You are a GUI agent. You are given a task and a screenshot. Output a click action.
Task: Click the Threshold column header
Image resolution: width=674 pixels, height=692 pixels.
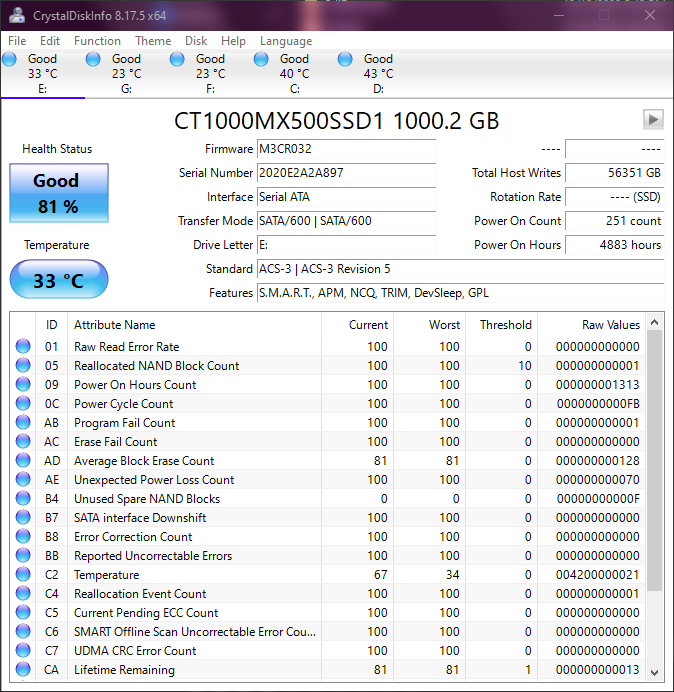(501, 325)
